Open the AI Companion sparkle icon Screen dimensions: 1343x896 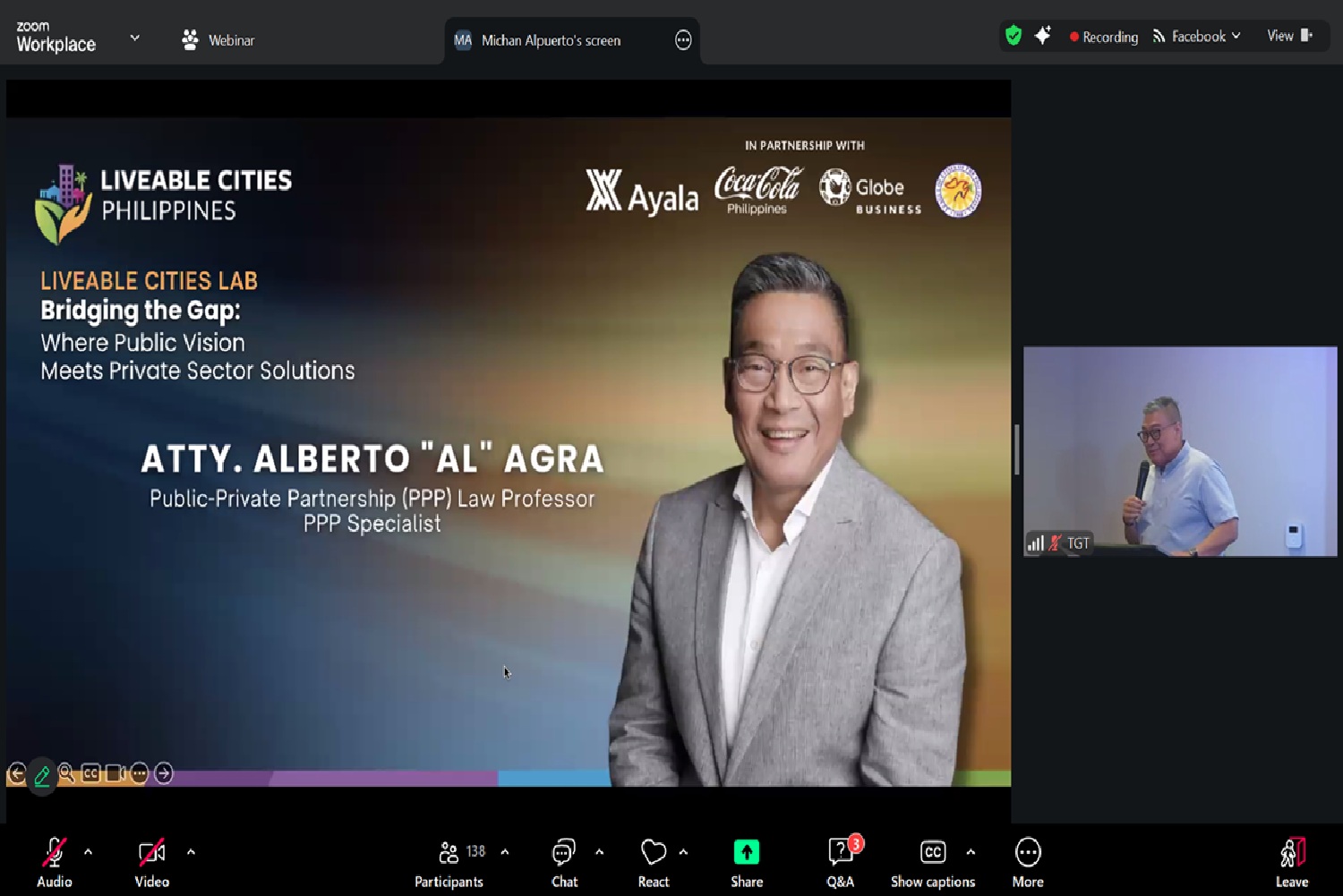coord(1042,36)
